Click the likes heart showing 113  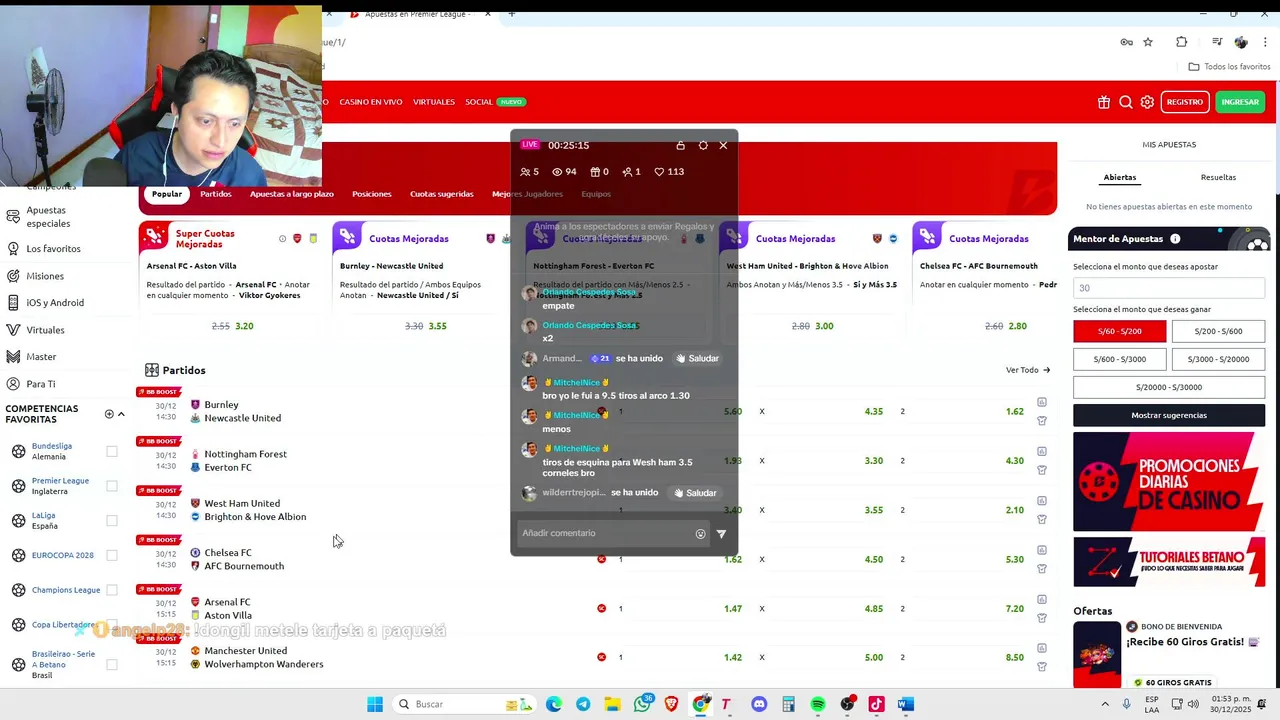tap(669, 171)
